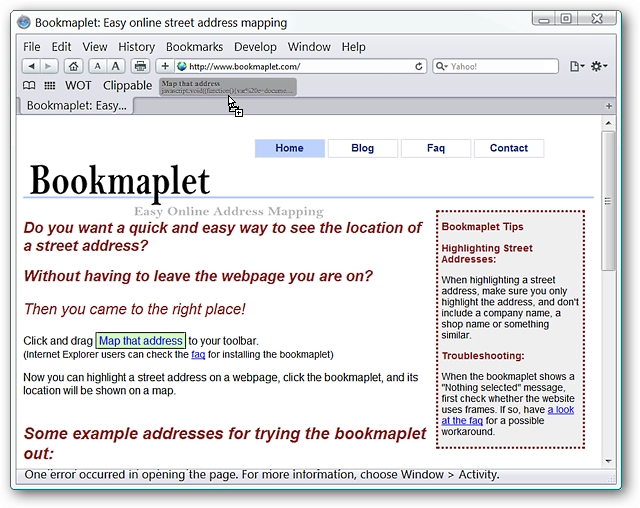Screen dimensions: 640x508
Task: Open the Help menu
Action: [353, 47]
